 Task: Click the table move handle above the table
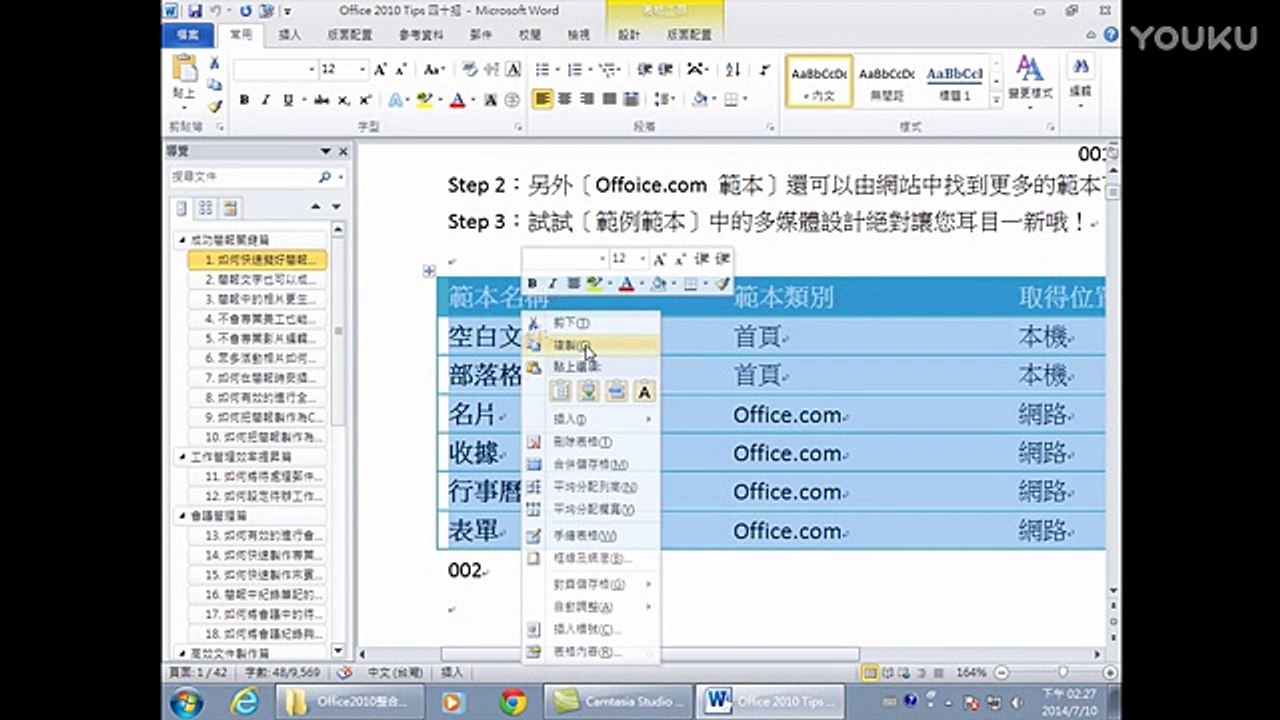[x=429, y=271]
